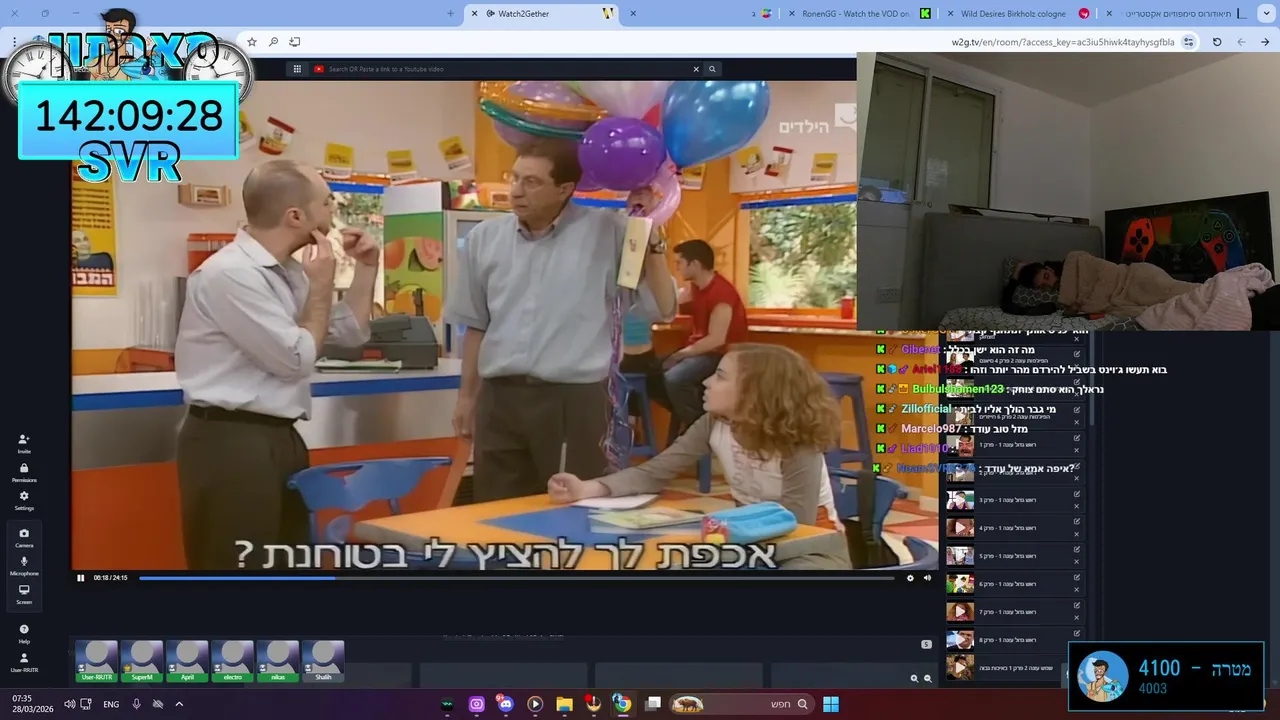Screen dimensions: 1280x720
Task: Open new browser tab plus button
Action: [x=450, y=13]
